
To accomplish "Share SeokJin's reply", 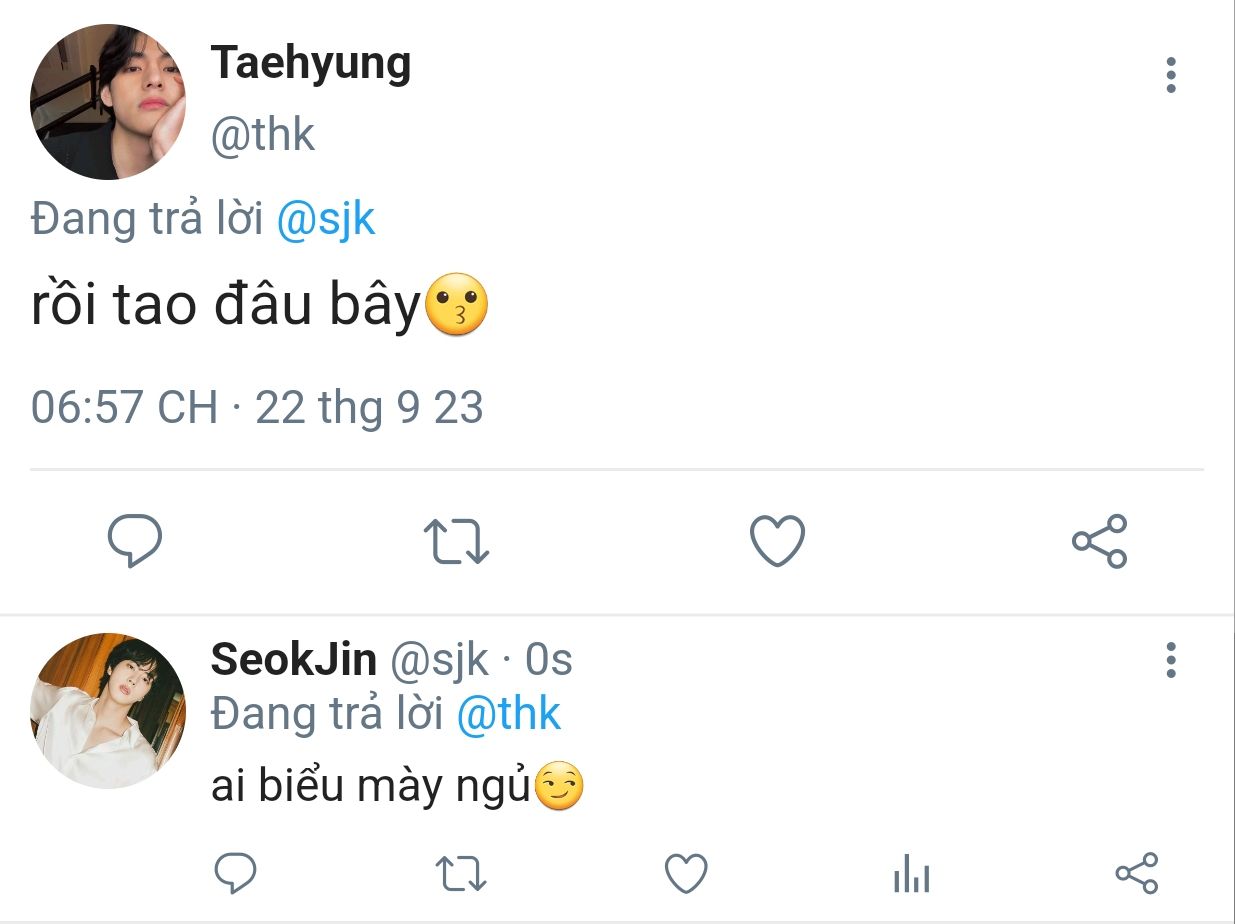I will pos(1136,873).
